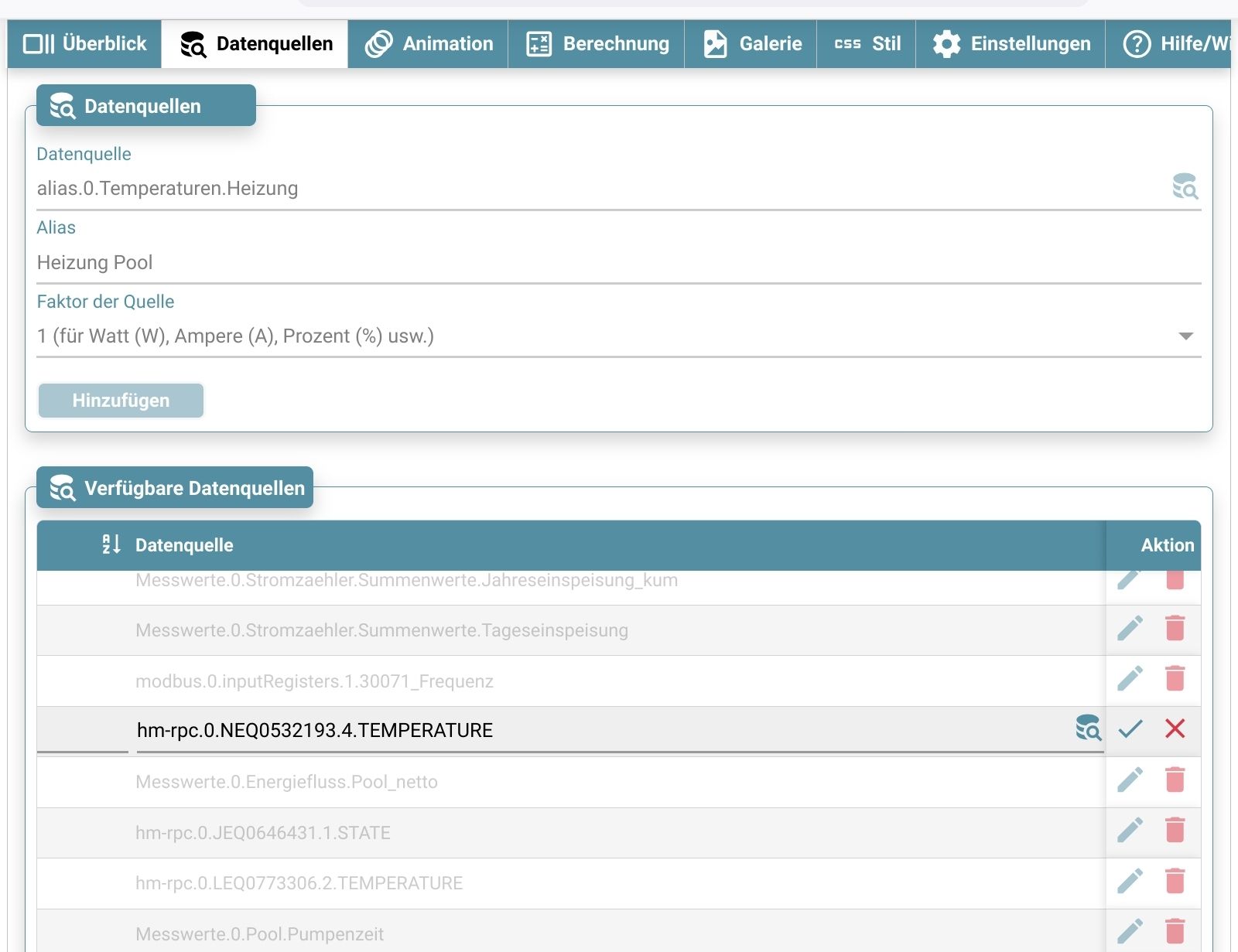Edit the Alias field Heizung Pool
Screen dimensions: 1238x952
619,262
